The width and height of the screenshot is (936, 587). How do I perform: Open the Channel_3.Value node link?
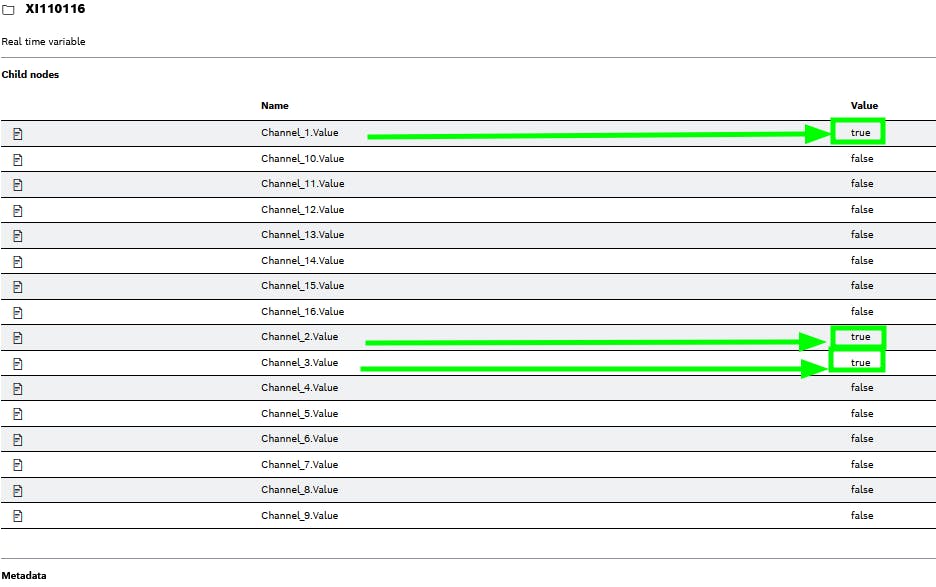[x=300, y=363]
